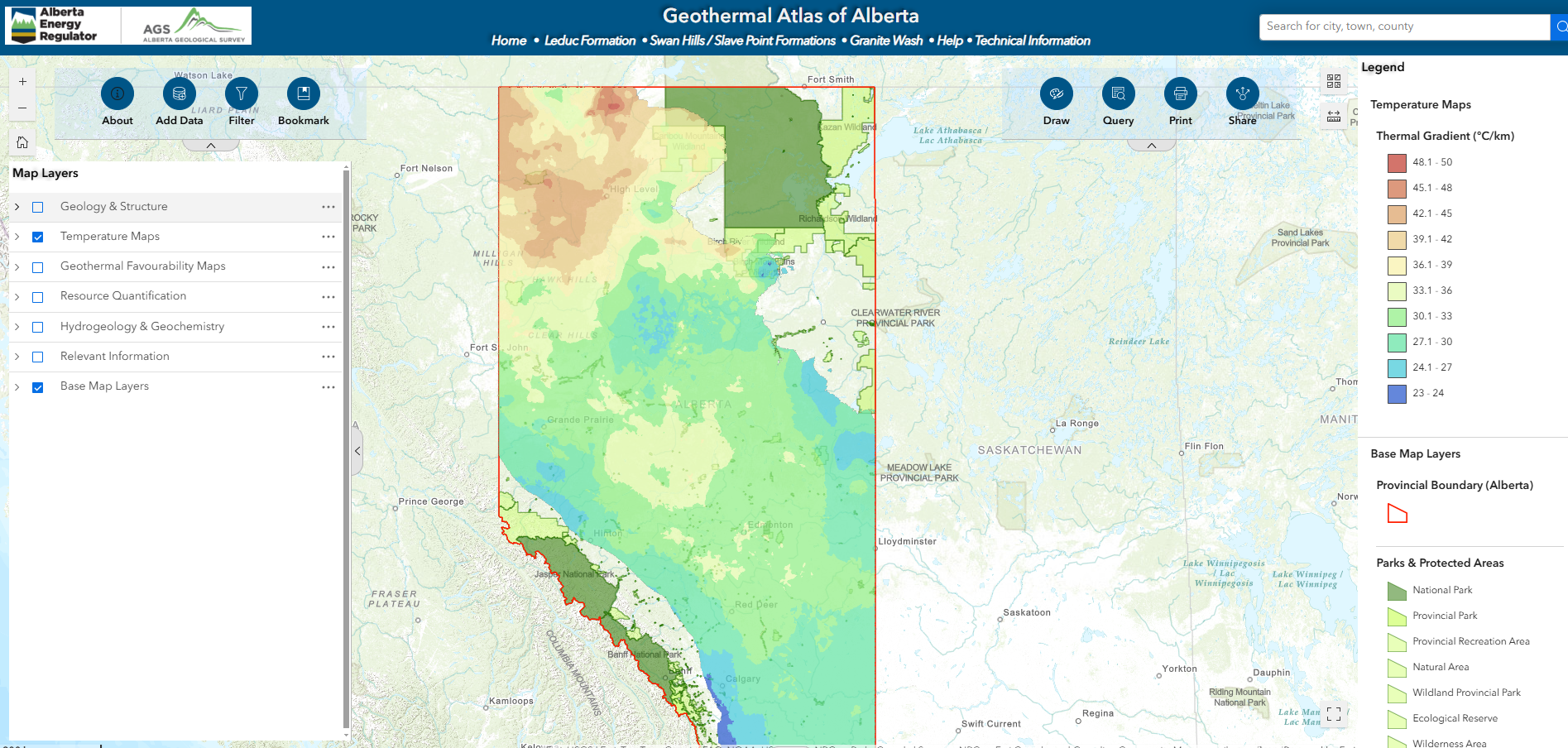The height and width of the screenshot is (748, 1568).
Task: Activate the Draw tool
Action: [1056, 93]
